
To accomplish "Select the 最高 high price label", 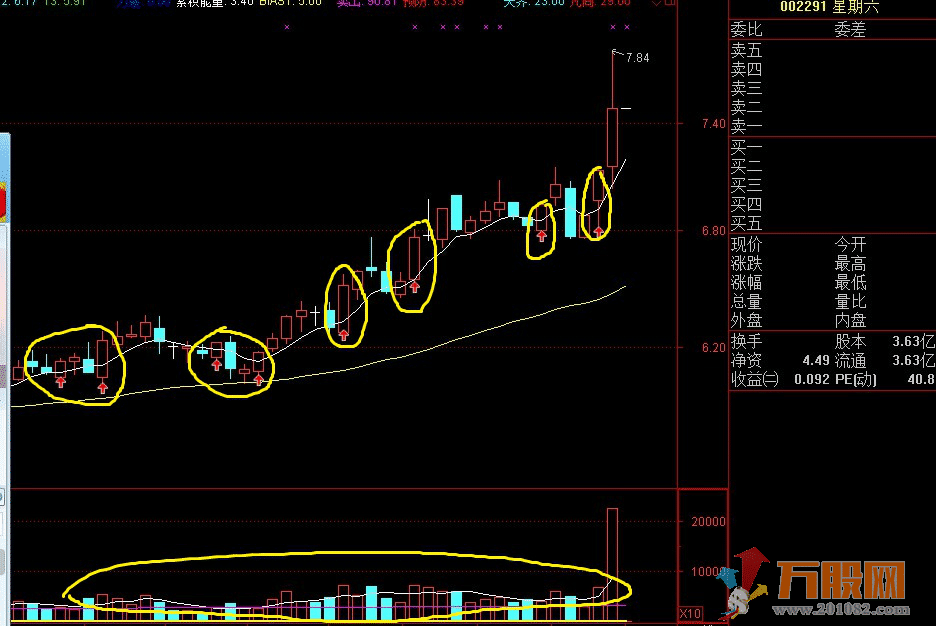I will (x=850, y=263).
